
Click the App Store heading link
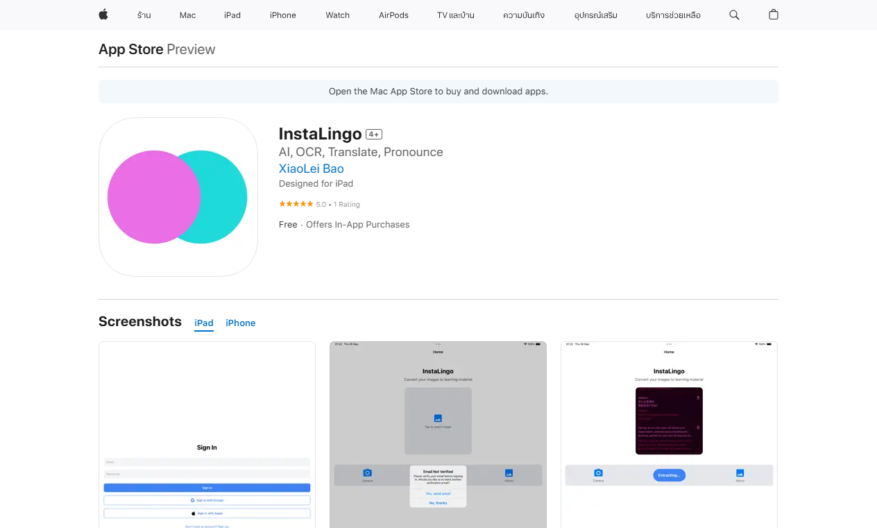pos(131,49)
